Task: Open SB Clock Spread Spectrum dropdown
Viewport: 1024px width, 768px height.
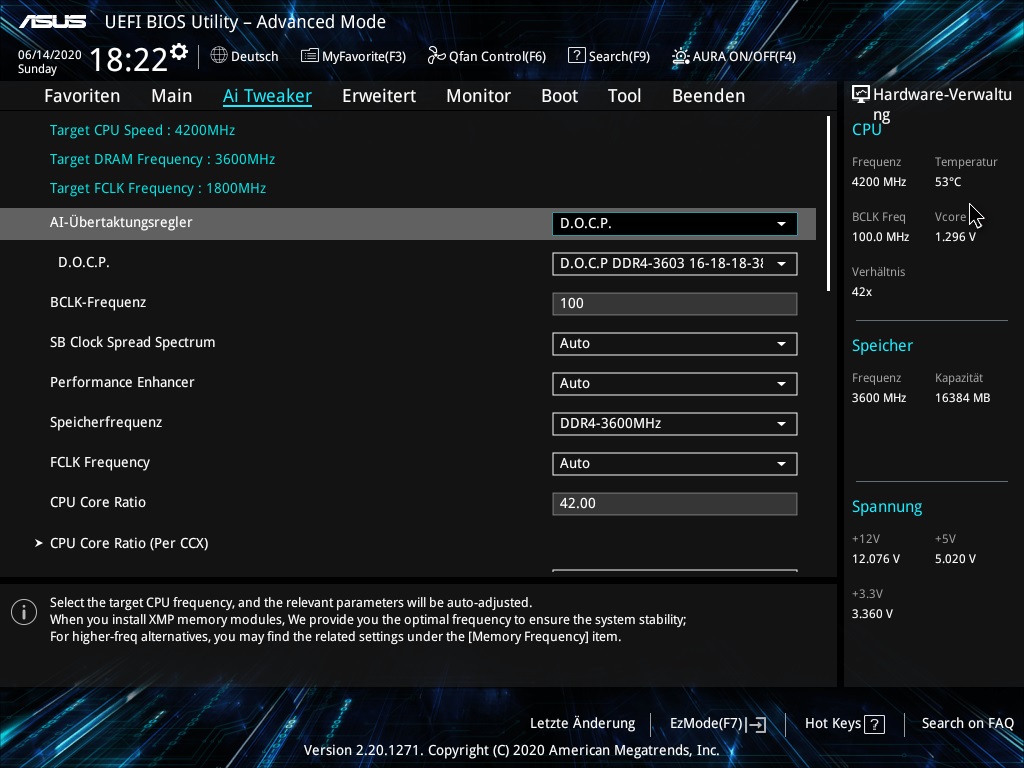Action: tap(675, 344)
